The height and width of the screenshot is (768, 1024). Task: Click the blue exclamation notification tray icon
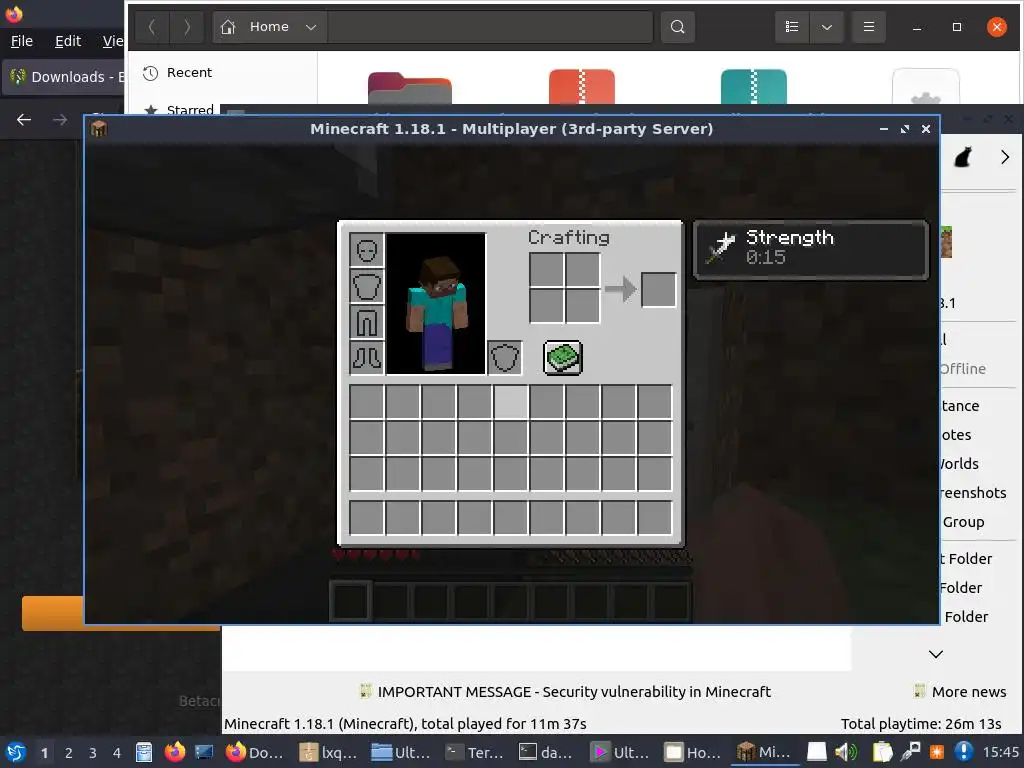(x=963, y=752)
